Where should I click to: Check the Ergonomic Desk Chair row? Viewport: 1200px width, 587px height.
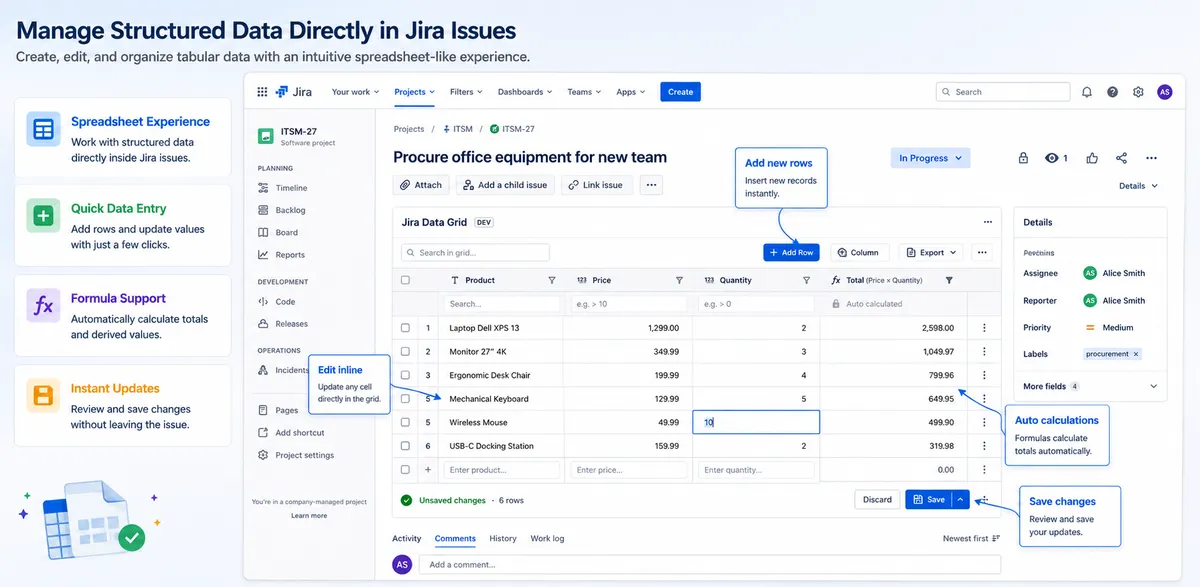click(x=405, y=375)
